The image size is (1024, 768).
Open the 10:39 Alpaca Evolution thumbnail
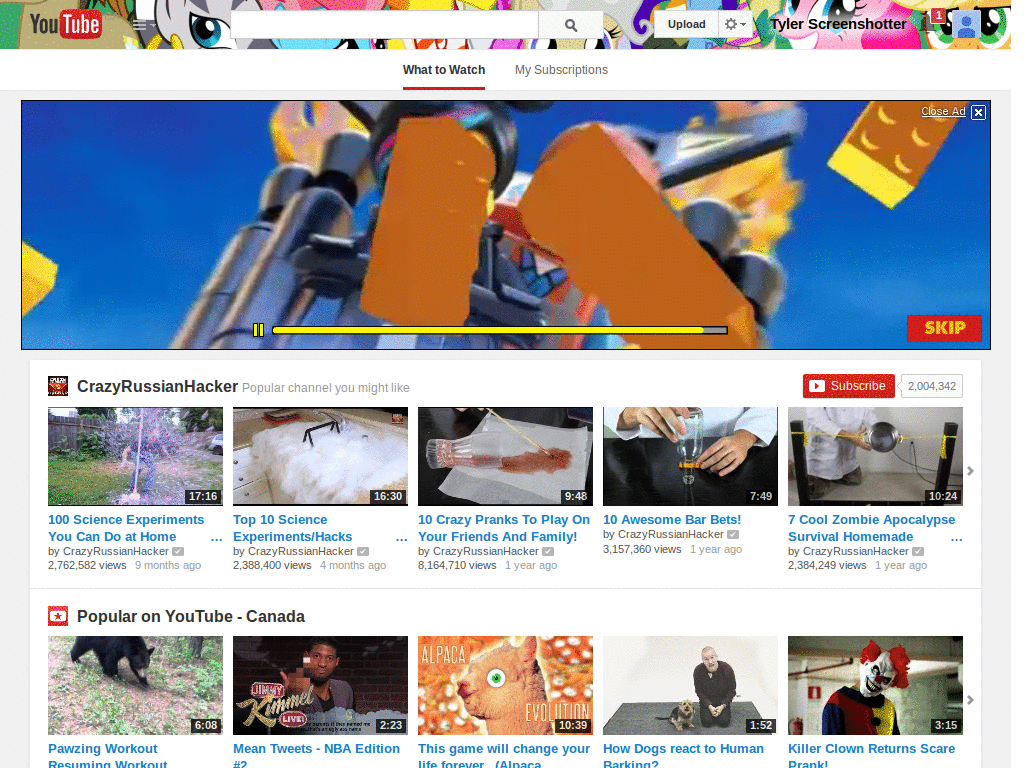coord(505,686)
